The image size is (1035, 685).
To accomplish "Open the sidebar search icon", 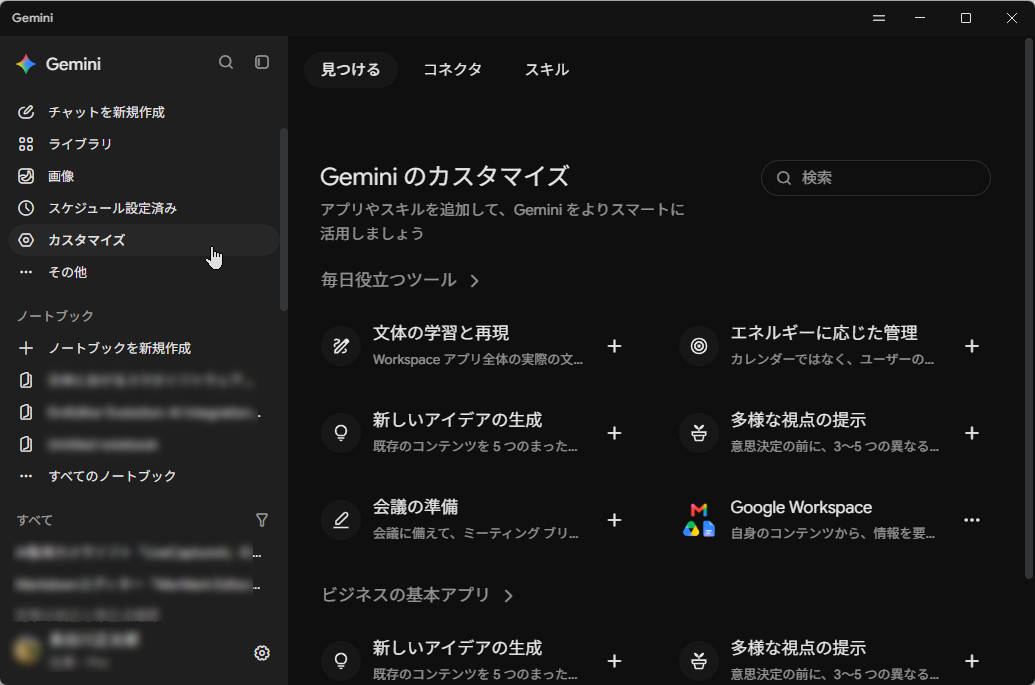I will 226,62.
